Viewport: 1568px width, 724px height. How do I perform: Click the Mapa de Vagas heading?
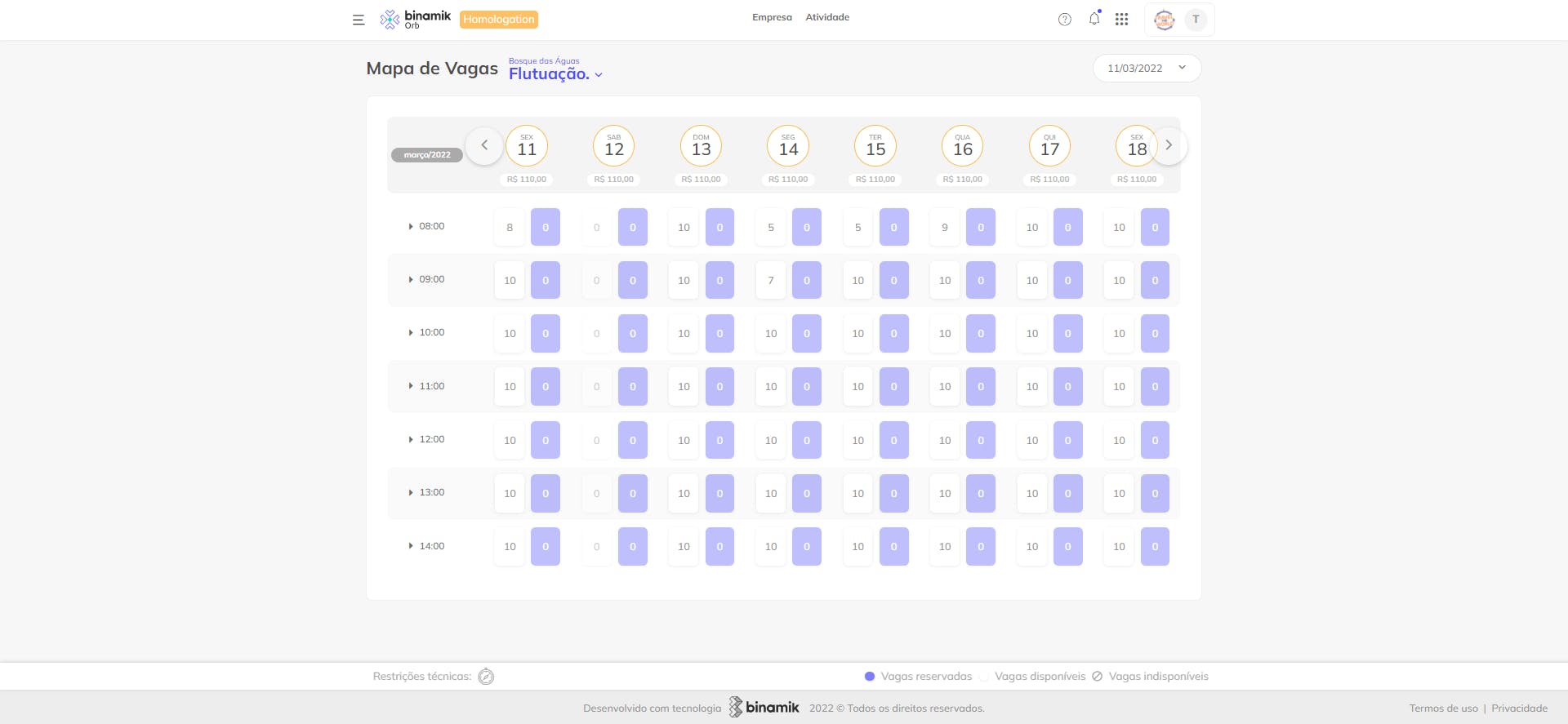tap(432, 69)
